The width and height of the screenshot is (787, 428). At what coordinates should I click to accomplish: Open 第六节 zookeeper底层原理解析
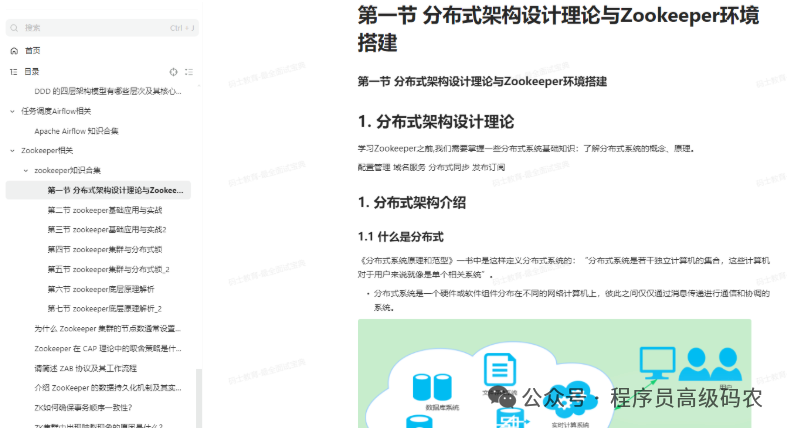(x=100, y=289)
